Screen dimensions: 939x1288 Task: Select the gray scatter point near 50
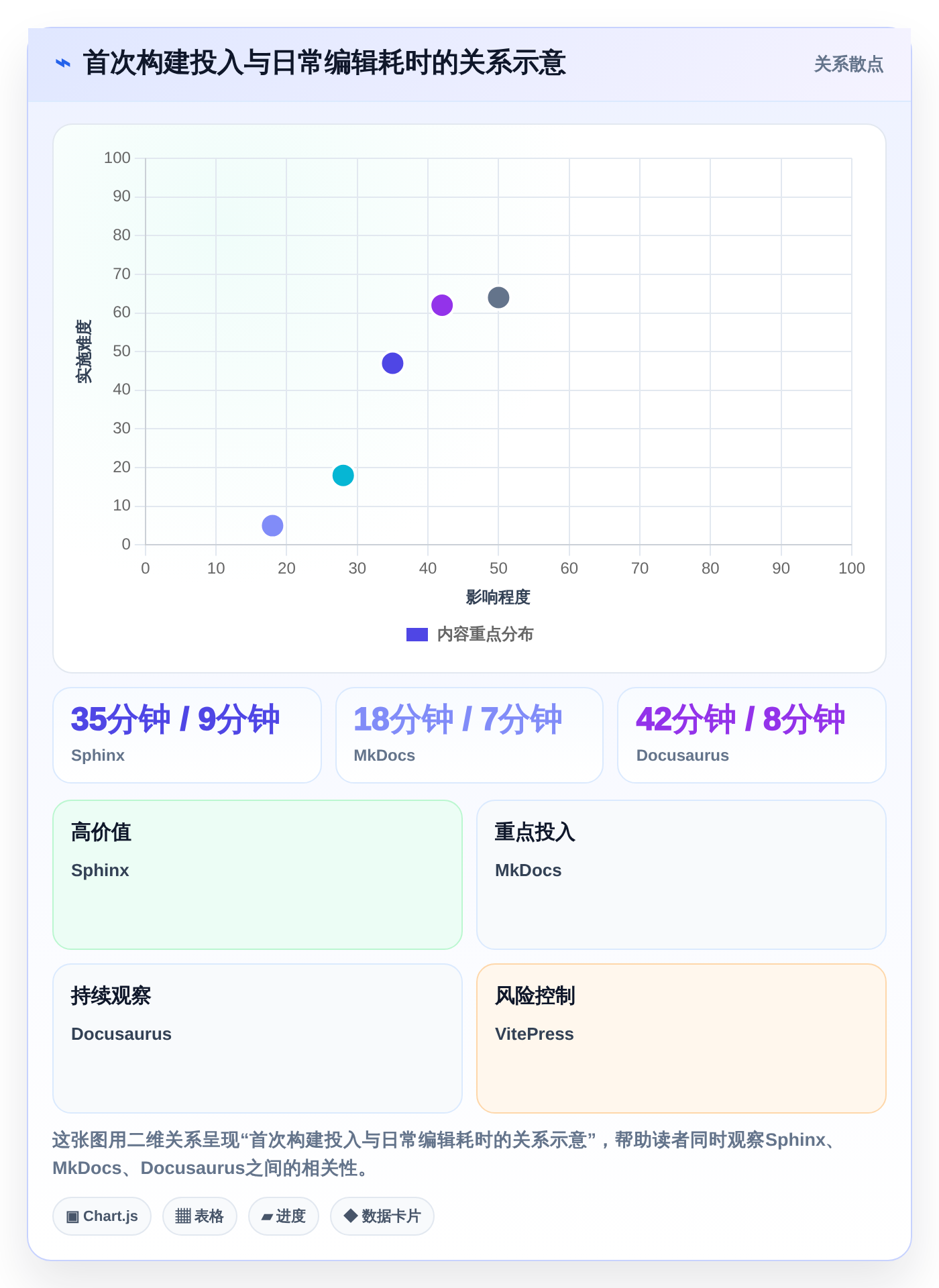click(498, 297)
